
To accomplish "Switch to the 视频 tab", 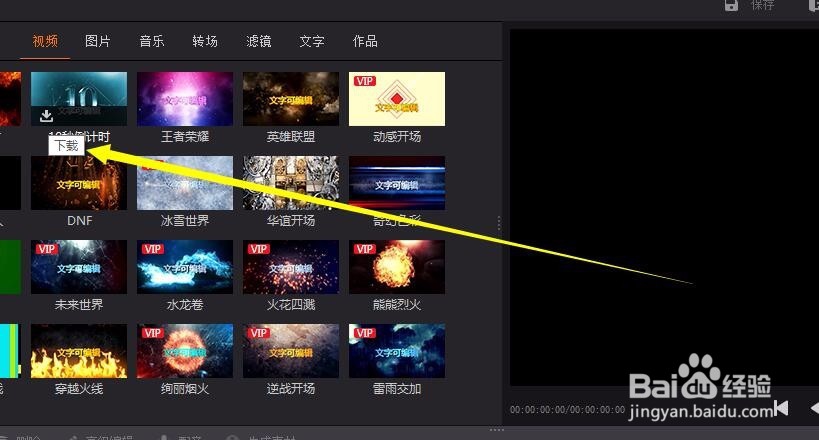I will click(45, 41).
